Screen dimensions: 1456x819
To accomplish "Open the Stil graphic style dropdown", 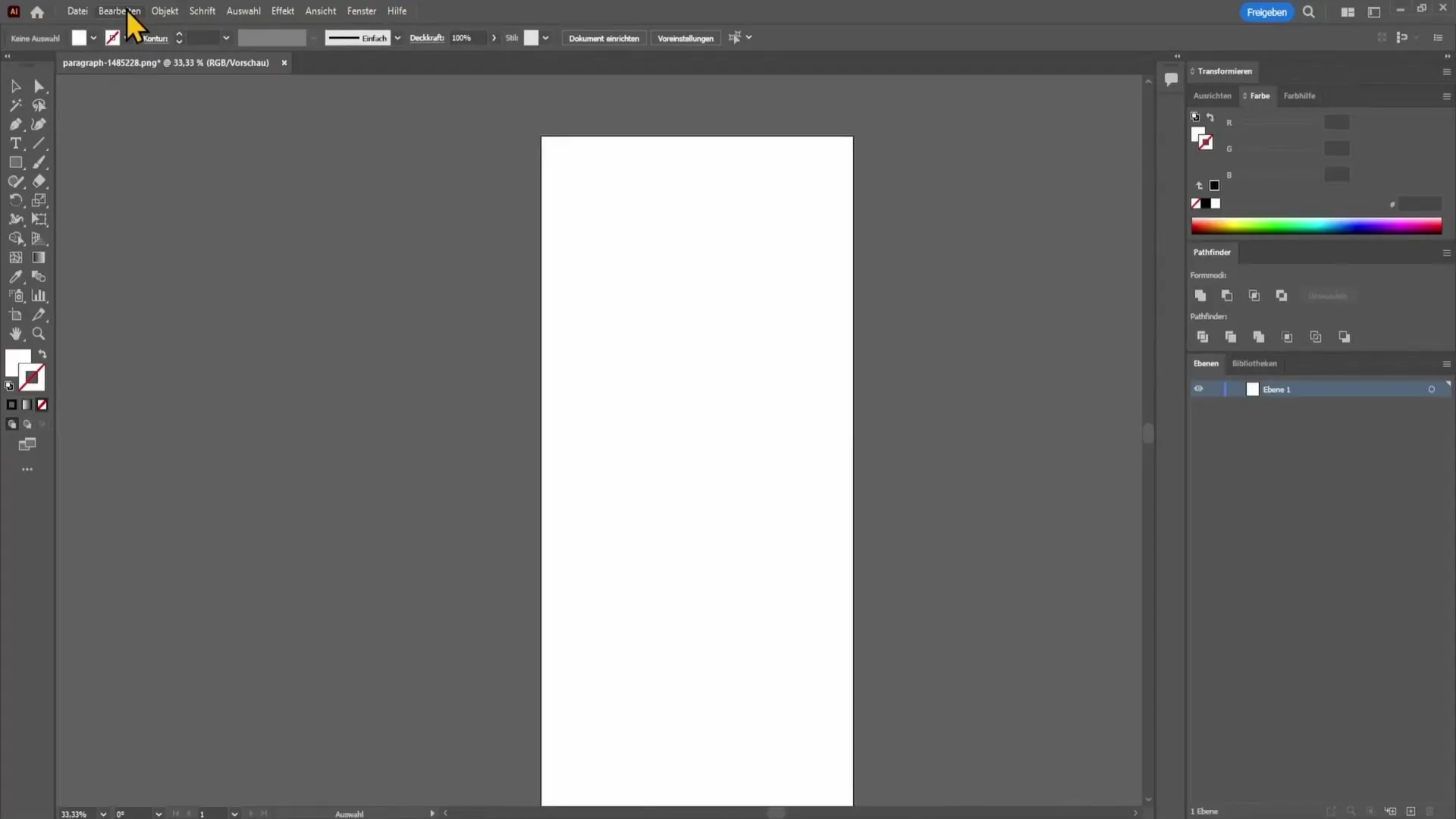I will click(545, 38).
